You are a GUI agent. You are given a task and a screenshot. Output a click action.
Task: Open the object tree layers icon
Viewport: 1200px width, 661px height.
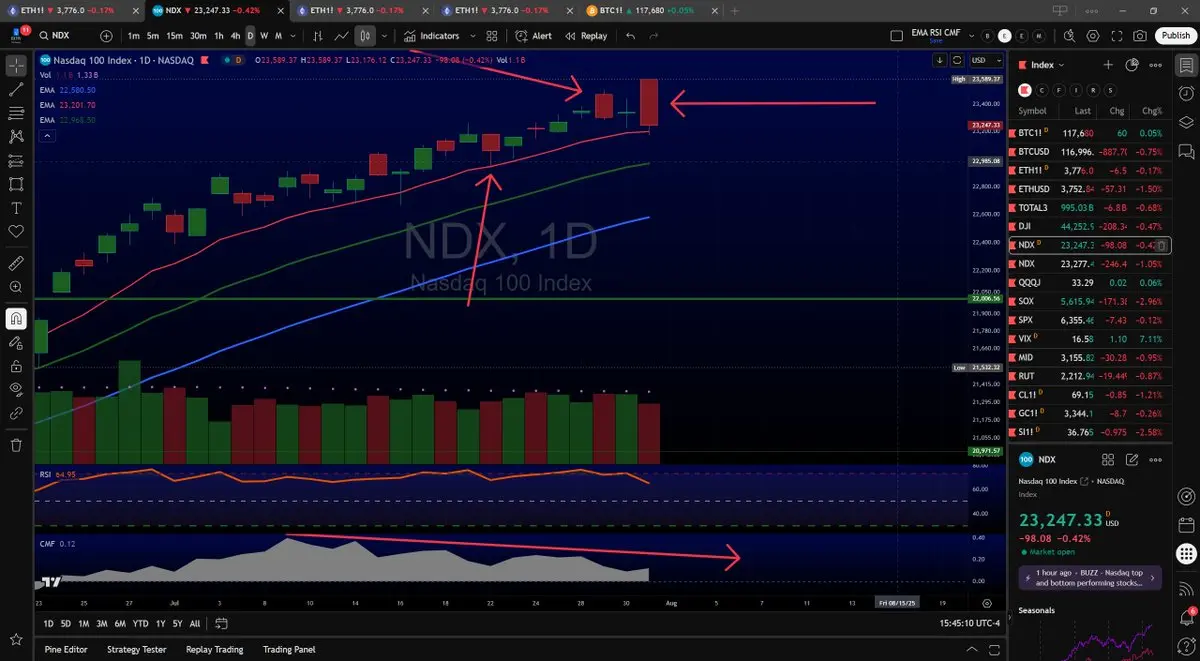coord(1186,123)
